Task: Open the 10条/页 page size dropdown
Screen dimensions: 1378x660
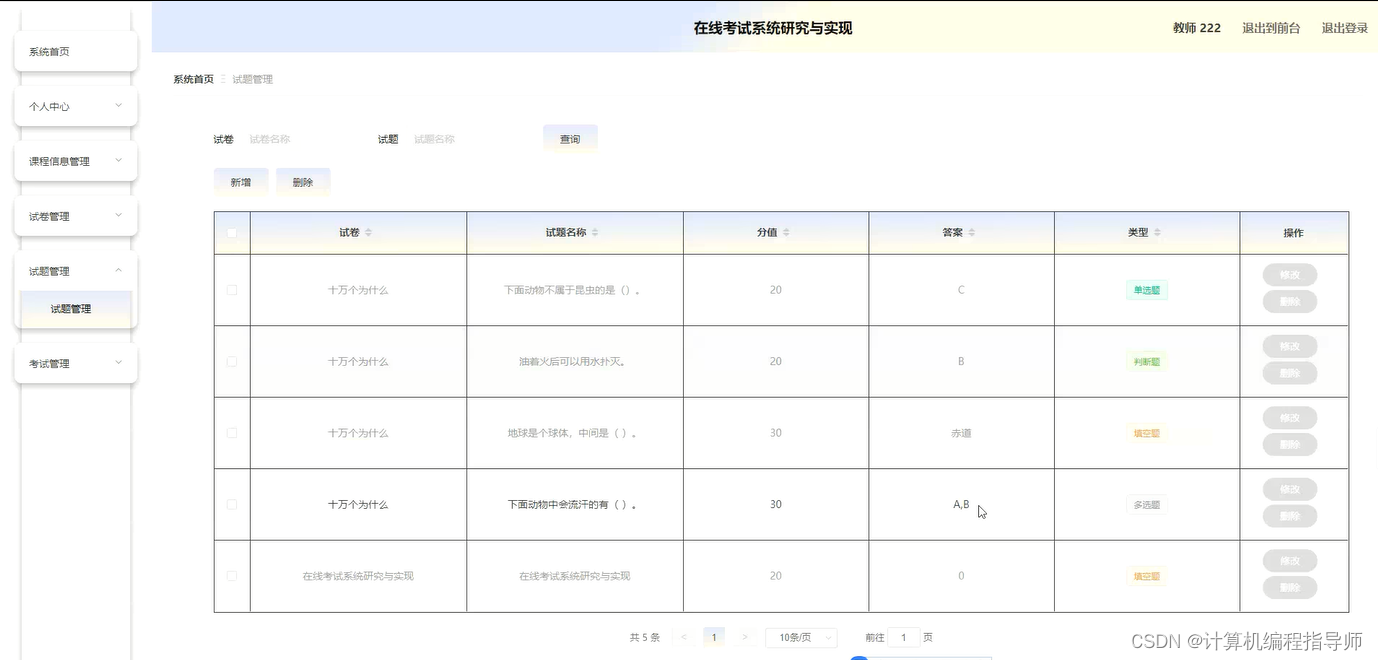Action: point(800,637)
